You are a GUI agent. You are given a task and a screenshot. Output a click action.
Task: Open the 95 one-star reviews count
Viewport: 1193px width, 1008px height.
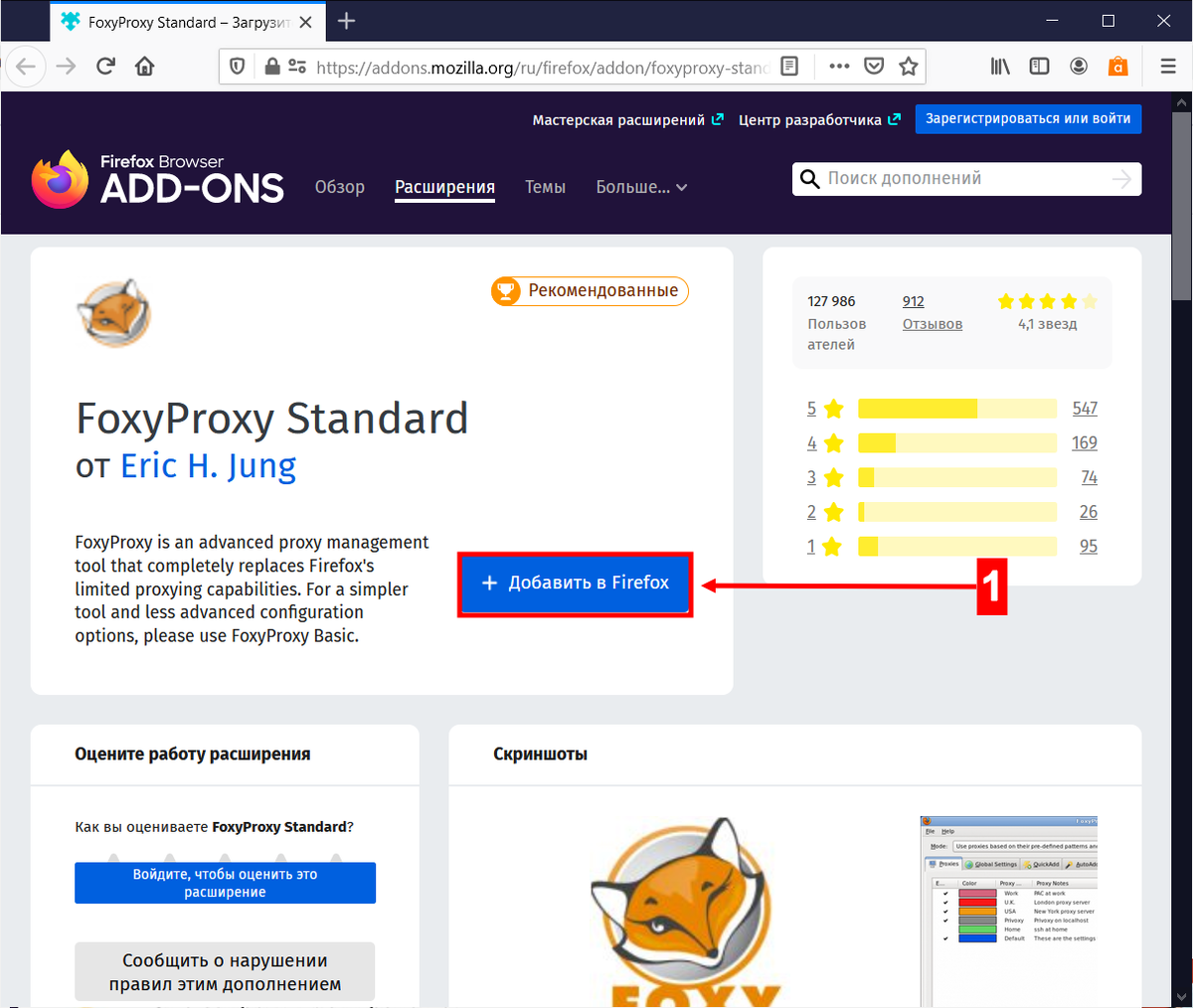coord(1089,546)
